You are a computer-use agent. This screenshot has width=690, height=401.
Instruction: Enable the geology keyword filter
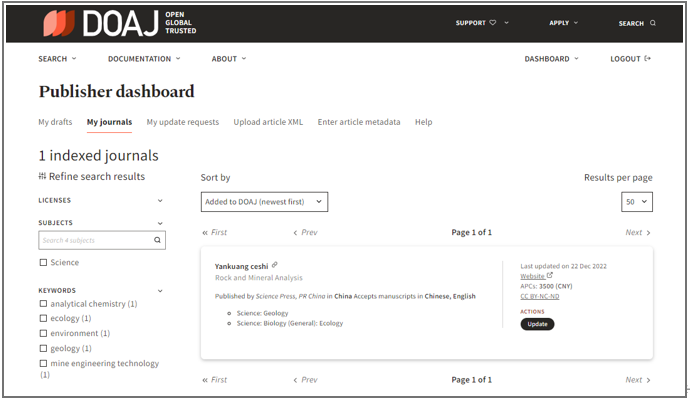pos(43,348)
